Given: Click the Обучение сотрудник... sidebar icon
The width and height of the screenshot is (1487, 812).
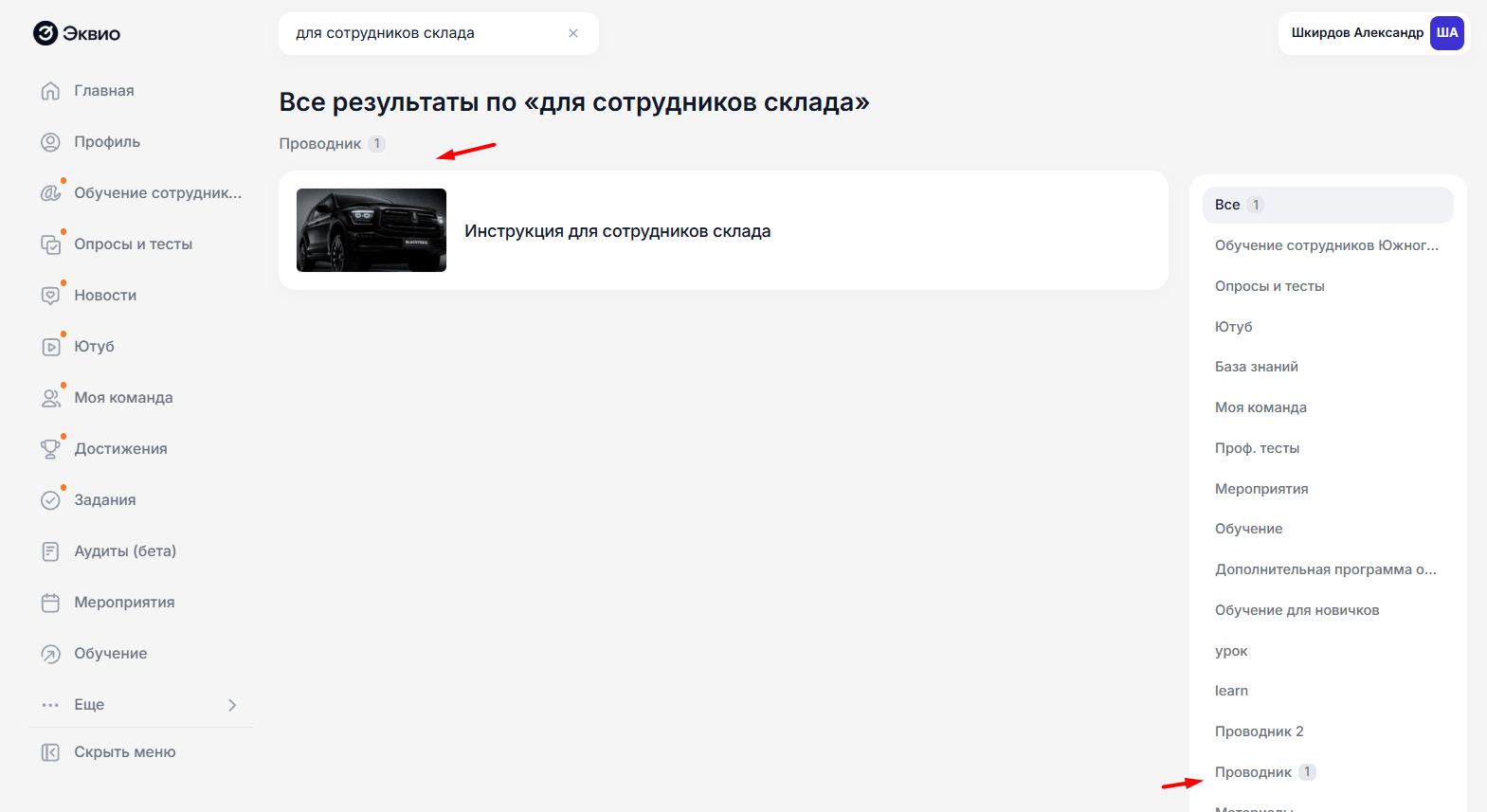Looking at the screenshot, I should [x=50, y=193].
